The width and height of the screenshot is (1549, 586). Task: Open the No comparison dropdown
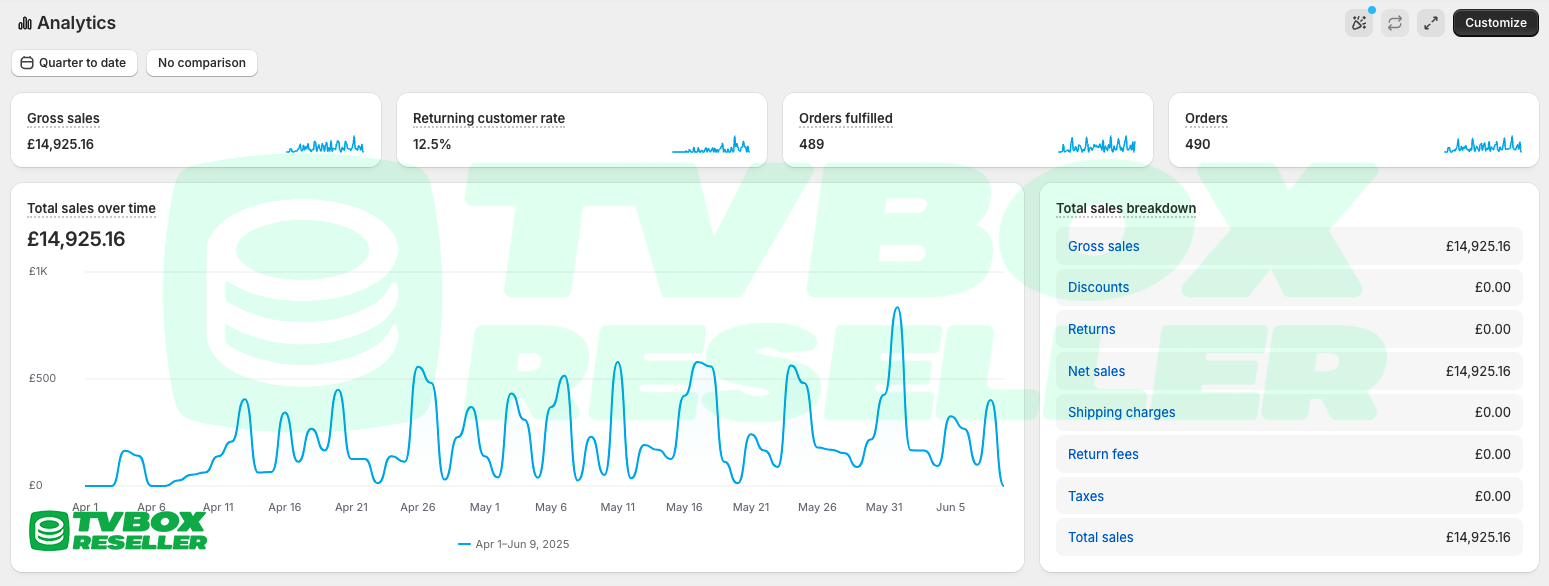pos(202,63)
